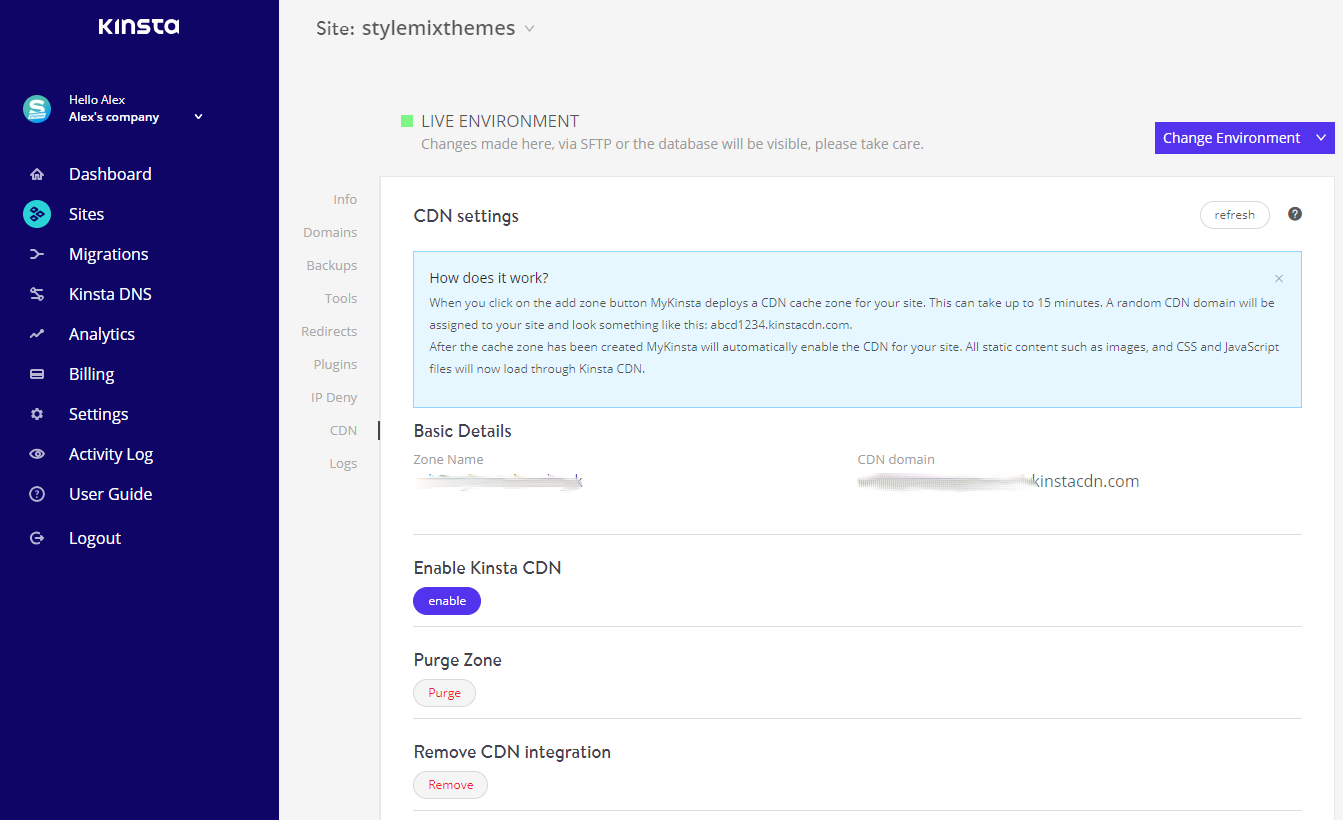Open the Change Environment dropdown

(x=1244, y=137)
